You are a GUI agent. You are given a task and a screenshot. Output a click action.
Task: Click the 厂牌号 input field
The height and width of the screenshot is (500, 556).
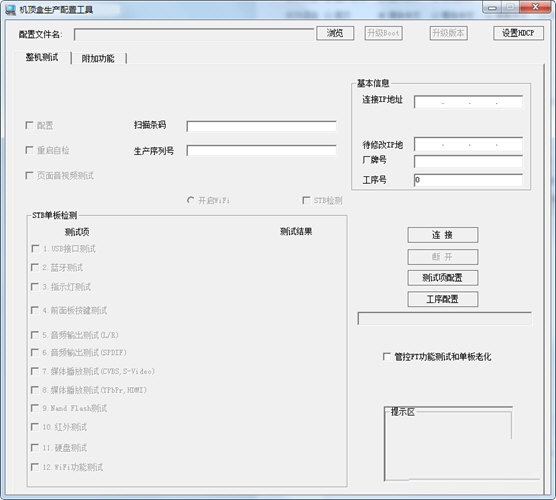pos(468,162)
